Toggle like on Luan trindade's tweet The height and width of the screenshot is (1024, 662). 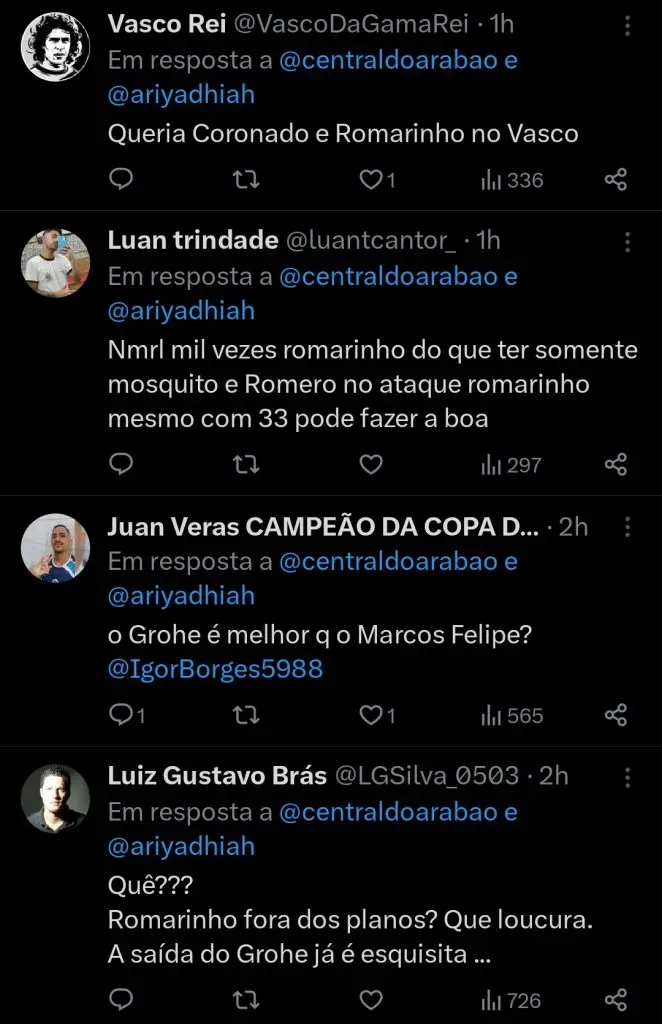point(369,464)
